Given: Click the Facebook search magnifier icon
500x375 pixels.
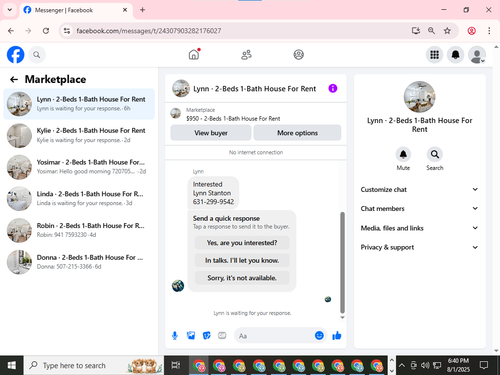Looking at the screenshot, I should click(x=37, y=55).
